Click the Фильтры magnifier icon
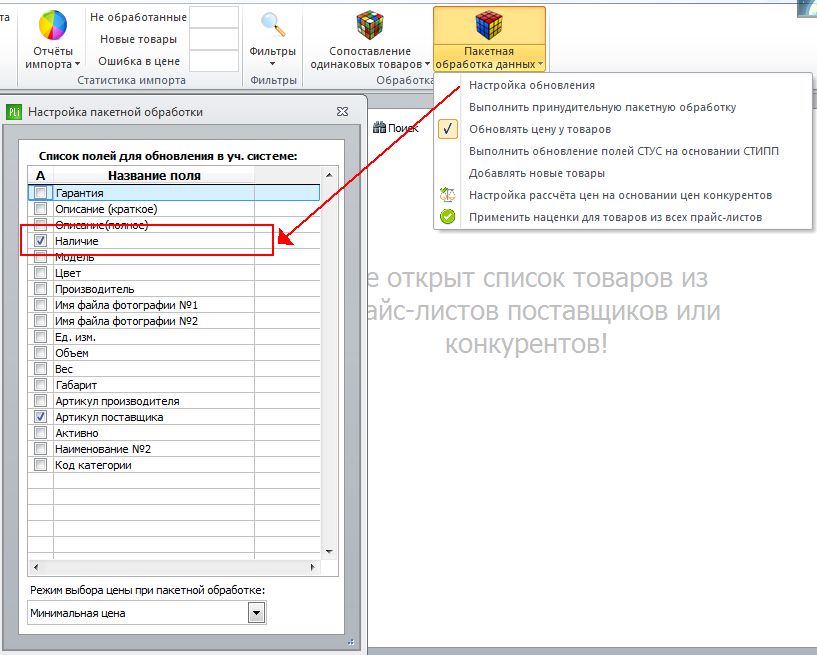Viewport: 817px width, 655px height. coord(273,24)
